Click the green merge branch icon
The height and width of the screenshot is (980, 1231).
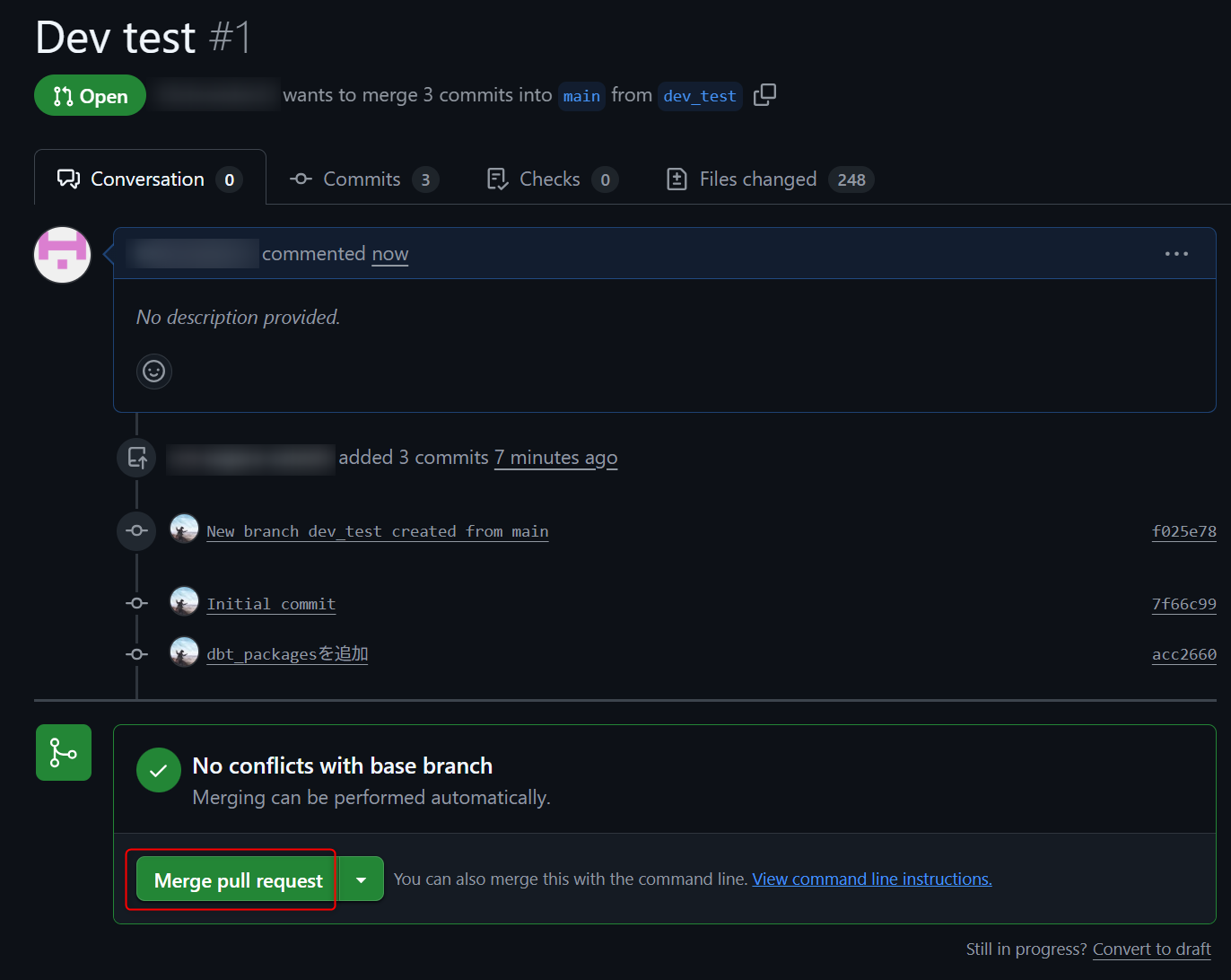[x=64, y=752]
